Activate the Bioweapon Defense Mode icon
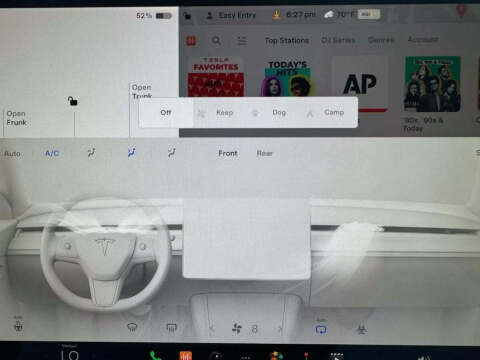 361,330
